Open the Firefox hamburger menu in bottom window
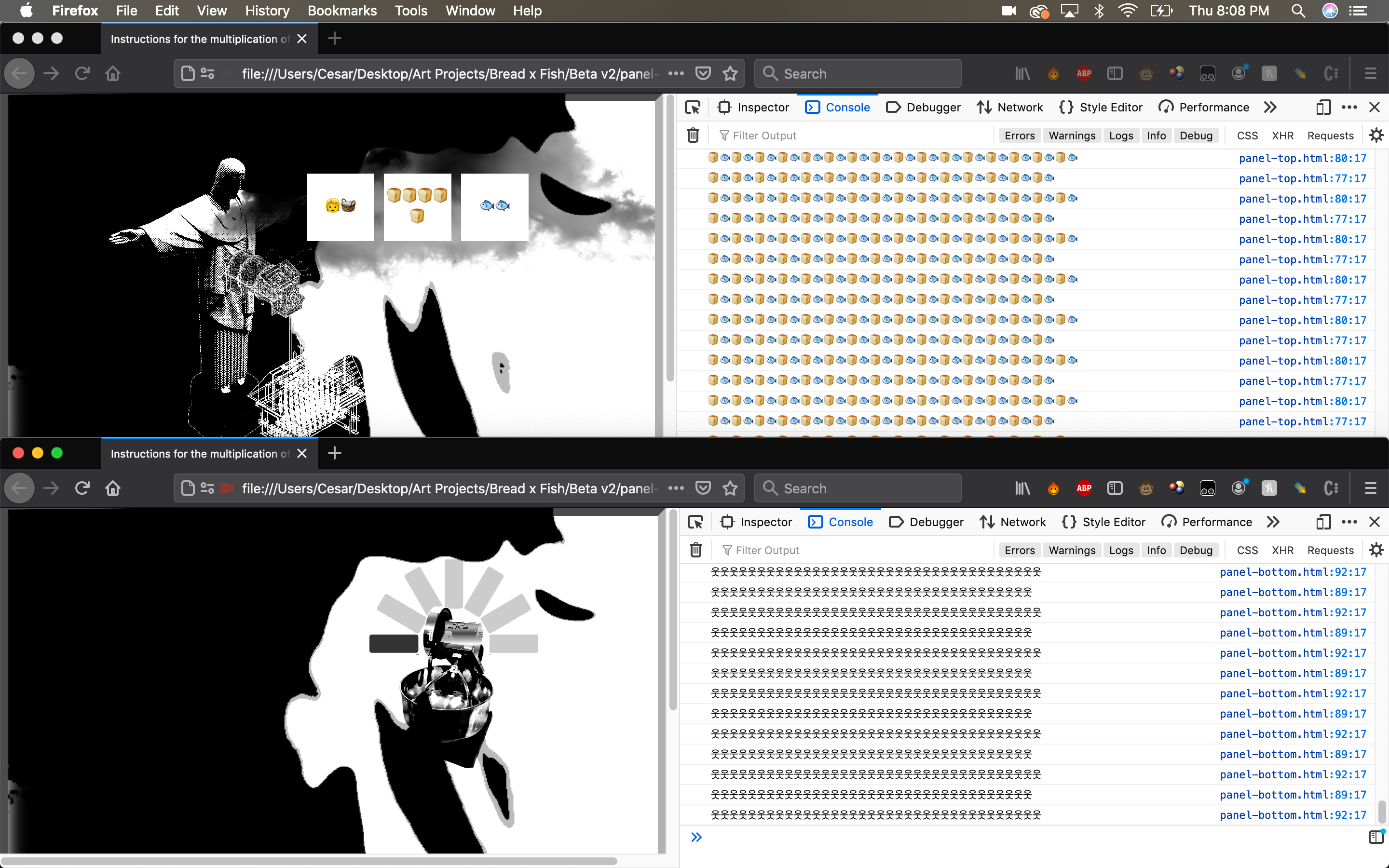Screen dimensions: 1389x868 [1371, 488]
